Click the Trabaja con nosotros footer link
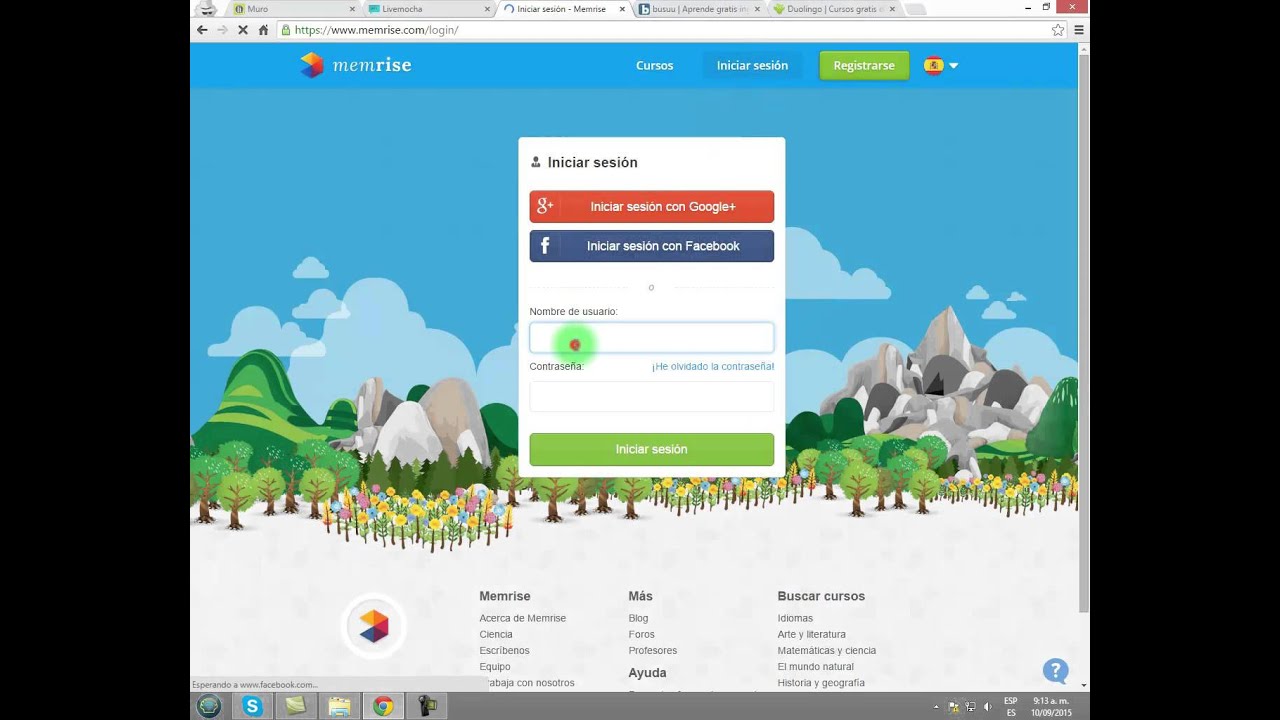 coord(527,683)
